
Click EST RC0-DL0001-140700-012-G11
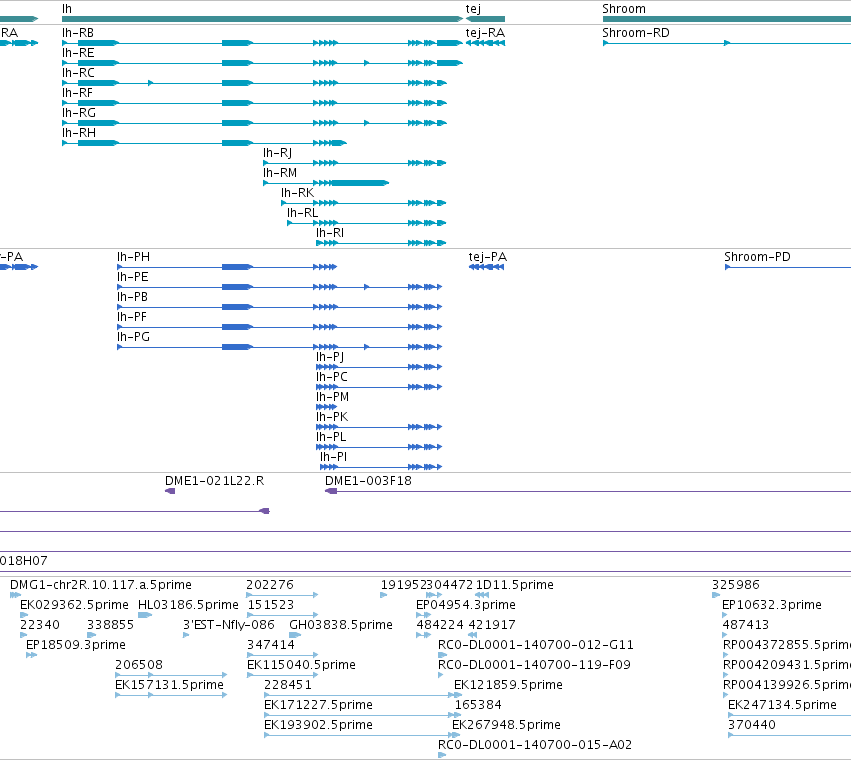point(536,645)
